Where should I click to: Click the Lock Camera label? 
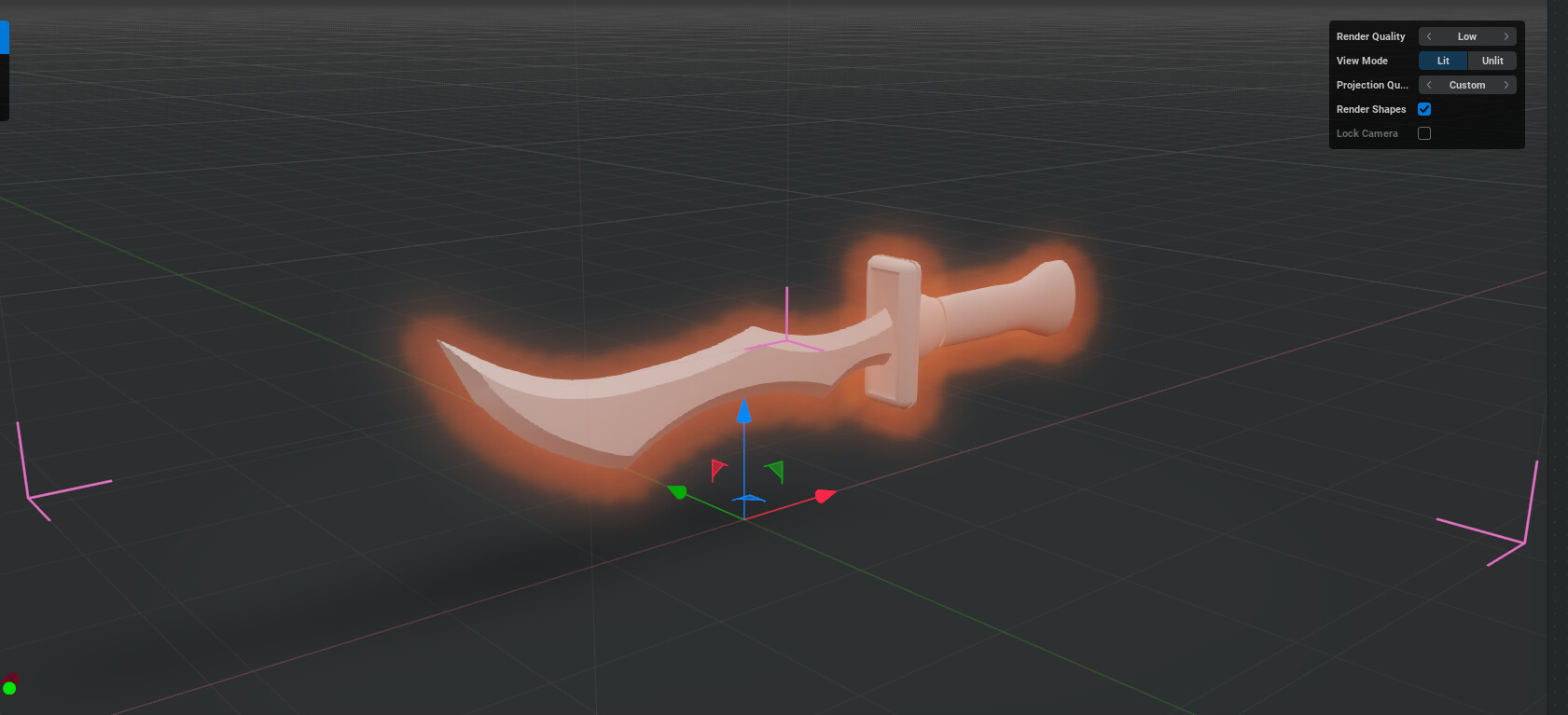pyautogui.click(x=1367, y=133)
